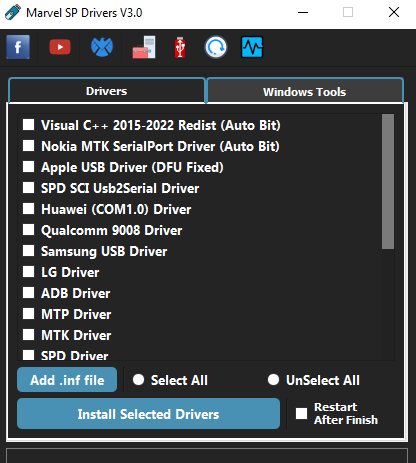416x463 pixels.
Task: Click the red USB device icon
Action: [180, 47]
